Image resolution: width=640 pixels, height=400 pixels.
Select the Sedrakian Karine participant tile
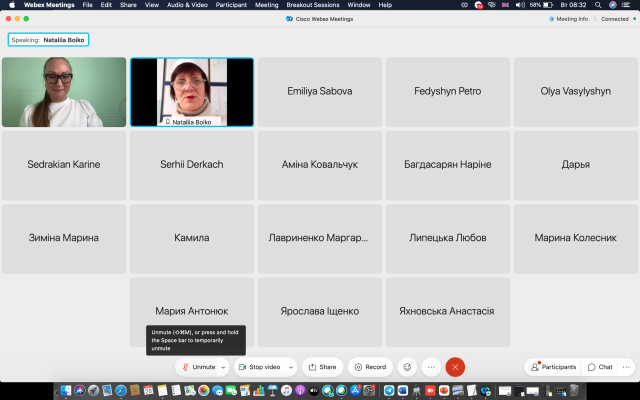coord(64,165)
